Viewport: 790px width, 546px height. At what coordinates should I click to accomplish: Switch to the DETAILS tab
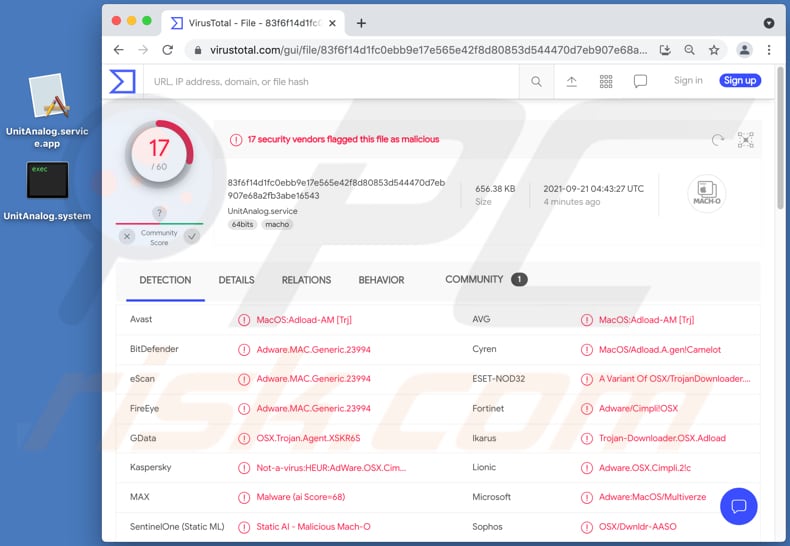(x=236, y=280)
